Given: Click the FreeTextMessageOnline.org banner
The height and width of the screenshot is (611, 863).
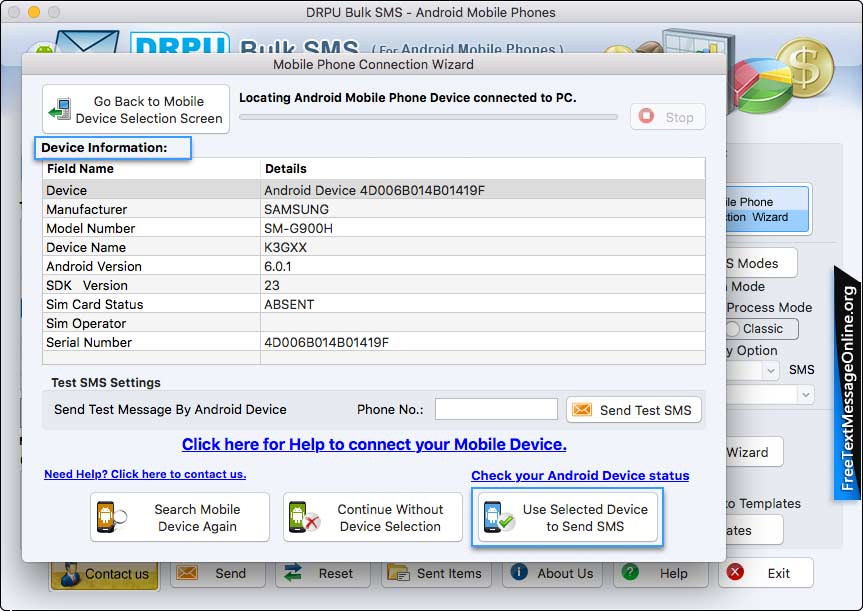Looking at the screenshot, I should pos(848,385).
